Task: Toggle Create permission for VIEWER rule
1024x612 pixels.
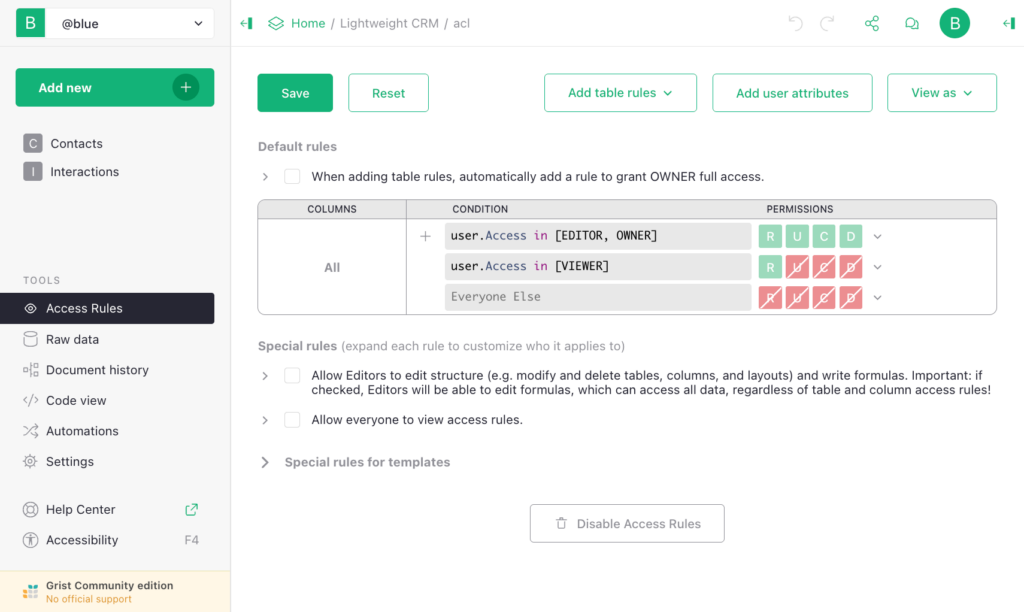Action: pos(824,266)
